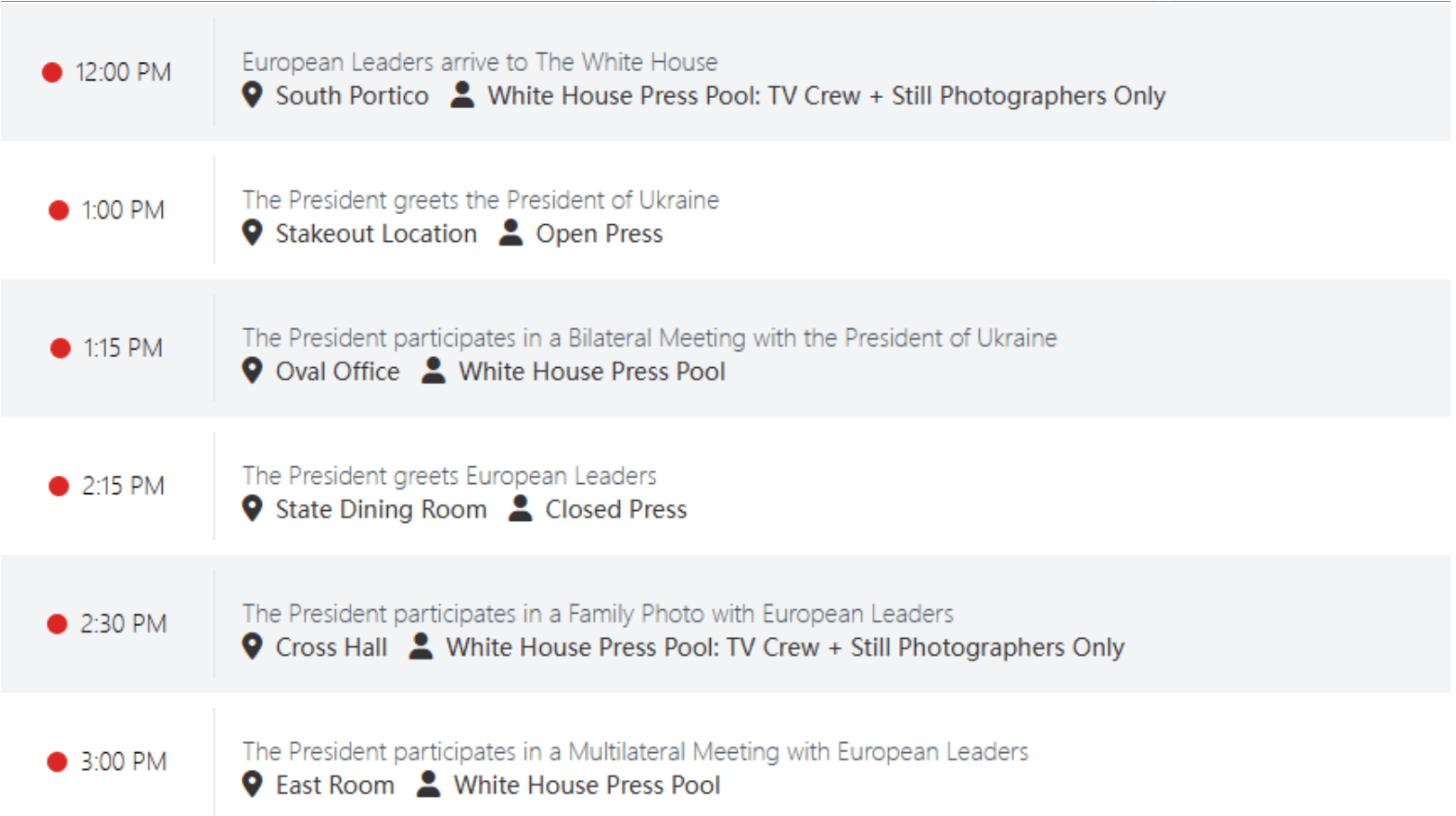The height and width of the screenshot is (816, 1456).
Task: Click the person icon in South Portico row
Action: click(x=463, y=94)
